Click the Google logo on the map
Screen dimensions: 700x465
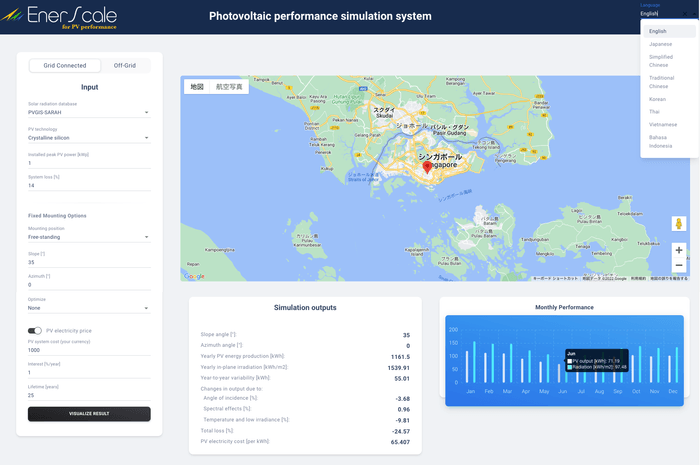194,276
